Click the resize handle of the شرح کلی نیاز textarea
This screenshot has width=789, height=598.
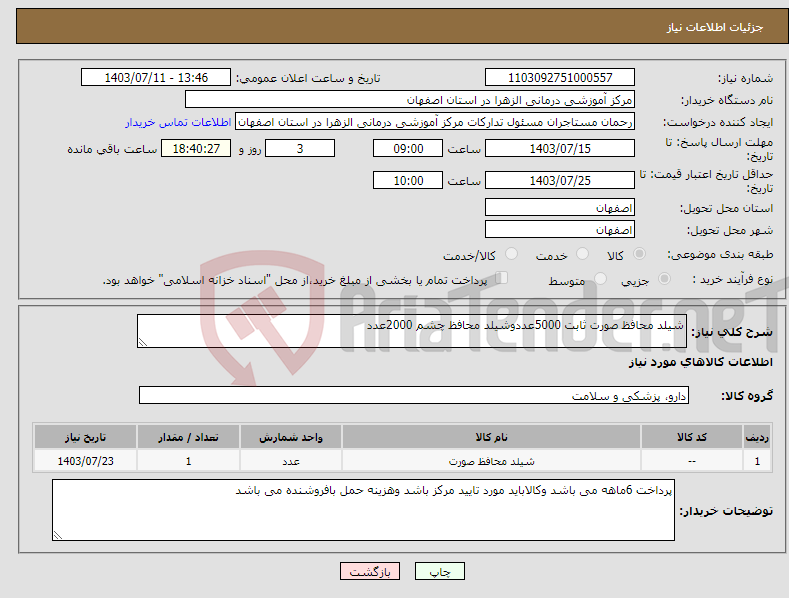142,342
